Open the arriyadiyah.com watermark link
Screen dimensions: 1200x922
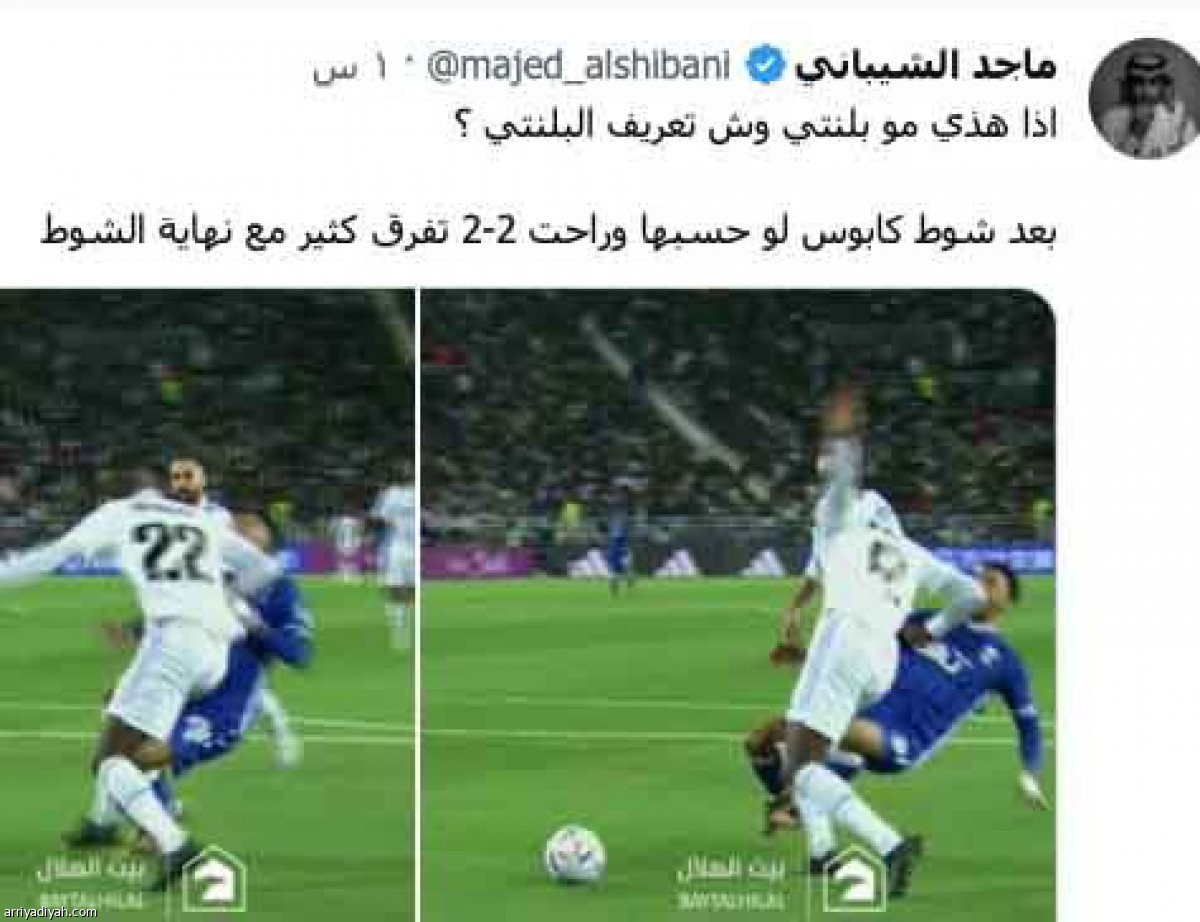[48, 912]
